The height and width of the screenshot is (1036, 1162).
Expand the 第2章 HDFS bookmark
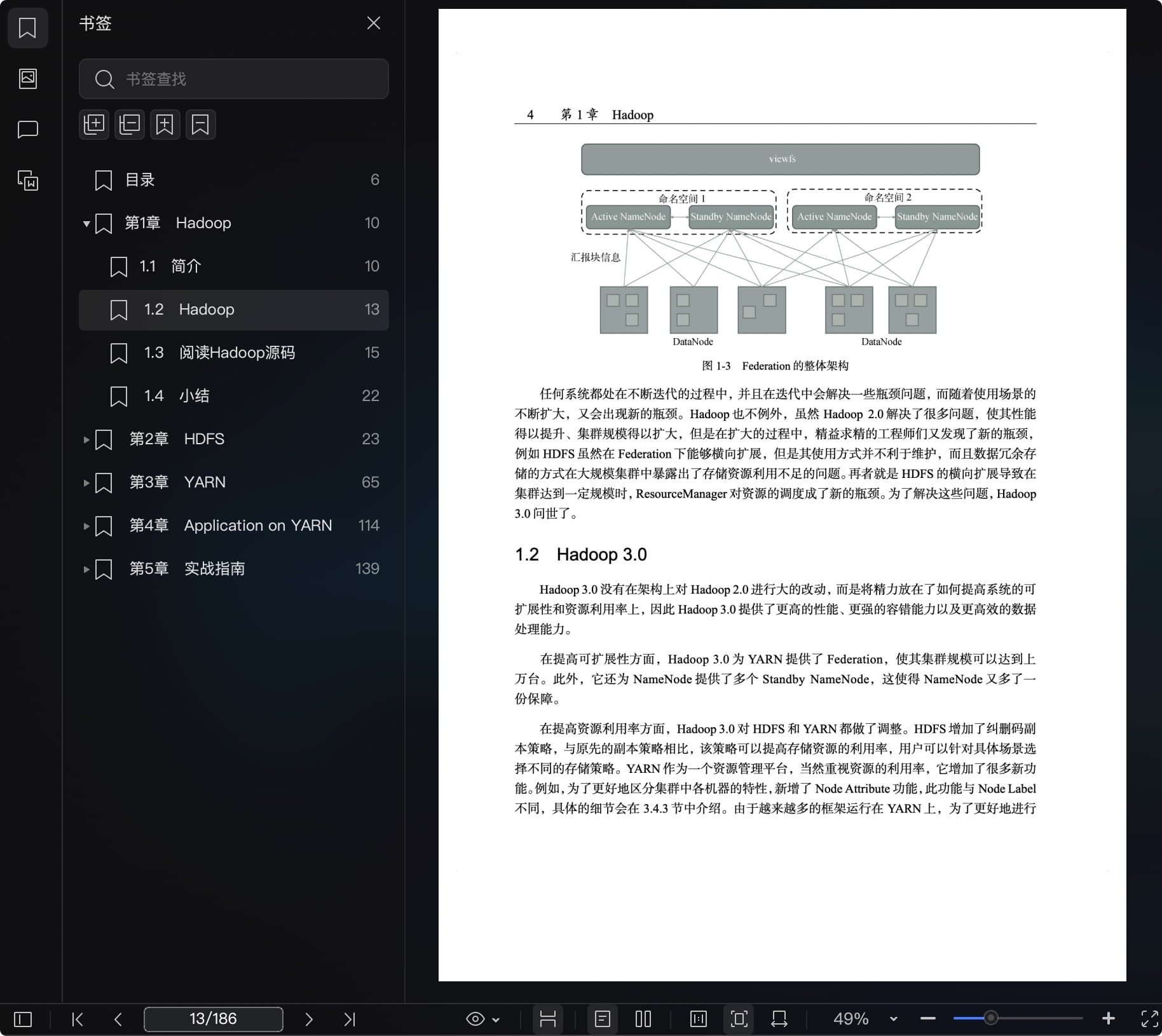click(86, 439)
